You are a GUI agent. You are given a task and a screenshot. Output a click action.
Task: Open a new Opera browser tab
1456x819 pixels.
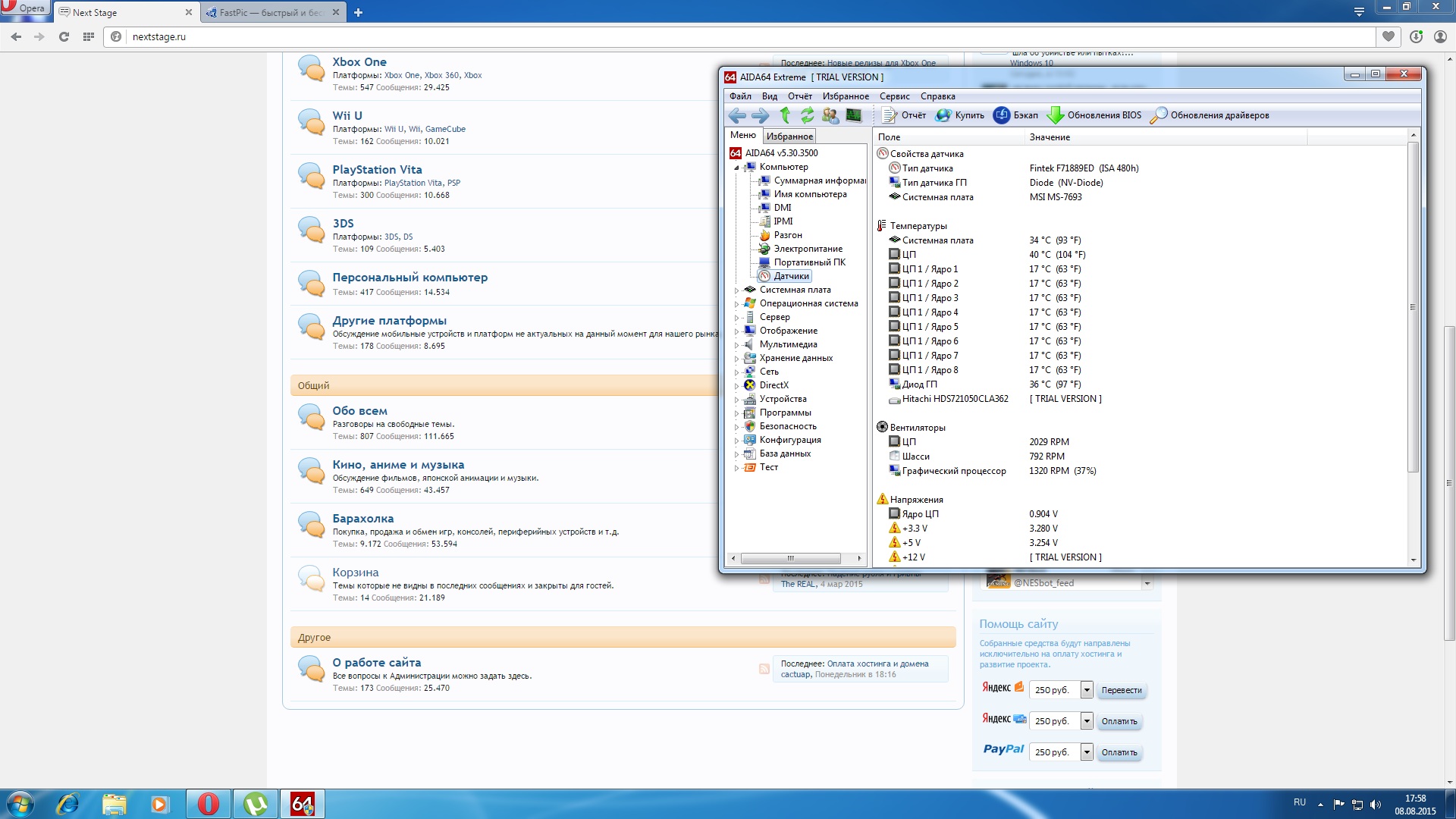tap(358, 12)
